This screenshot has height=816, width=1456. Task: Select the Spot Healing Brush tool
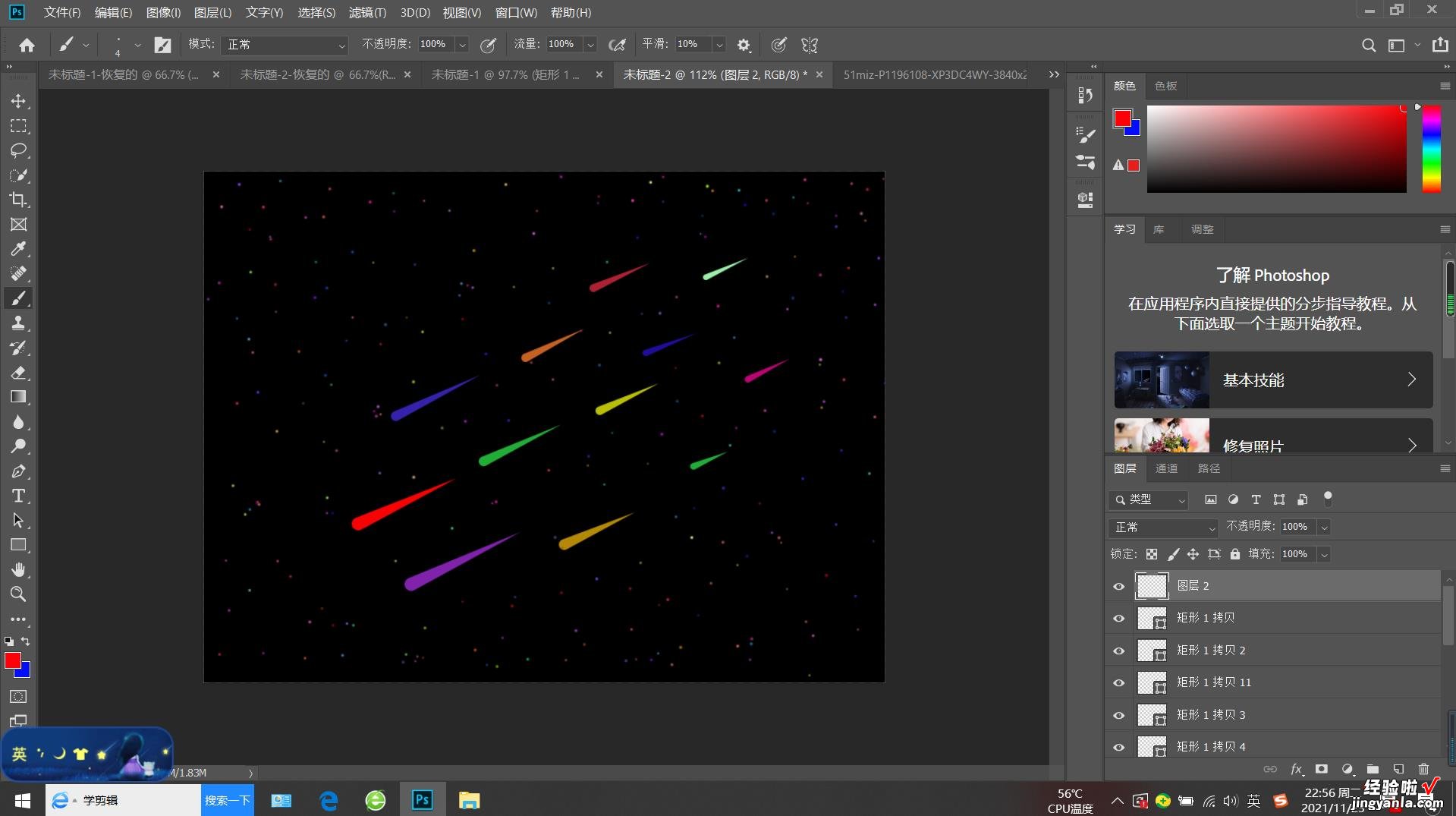(18, 273)
